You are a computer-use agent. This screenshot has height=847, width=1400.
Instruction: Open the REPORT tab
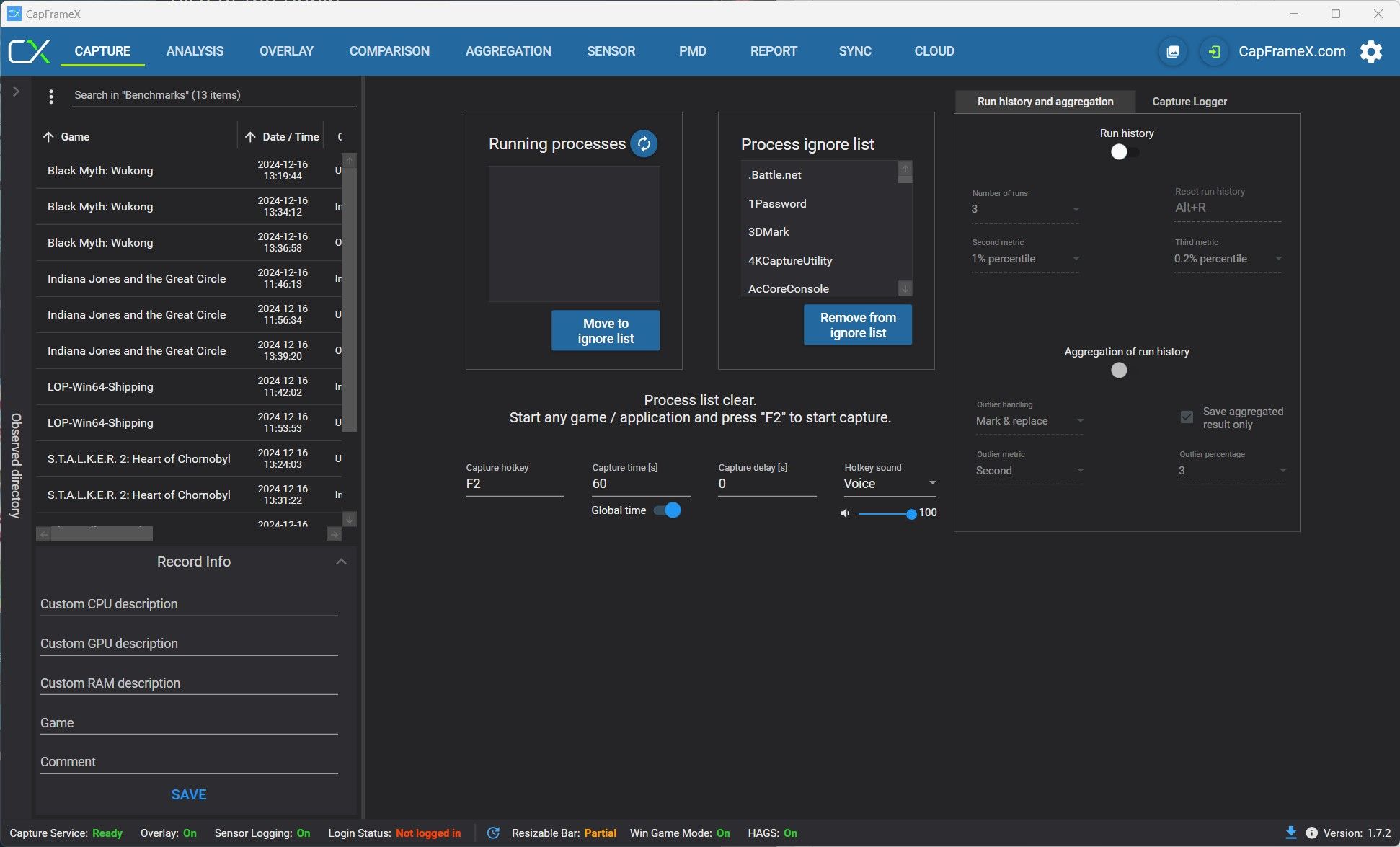coord(774,51)
